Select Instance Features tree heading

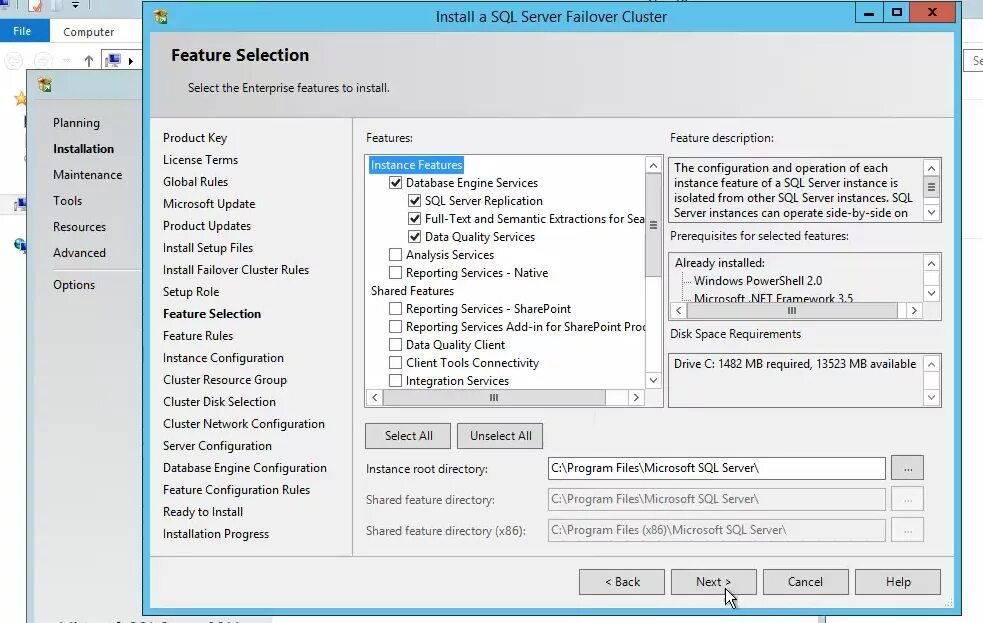416,165
